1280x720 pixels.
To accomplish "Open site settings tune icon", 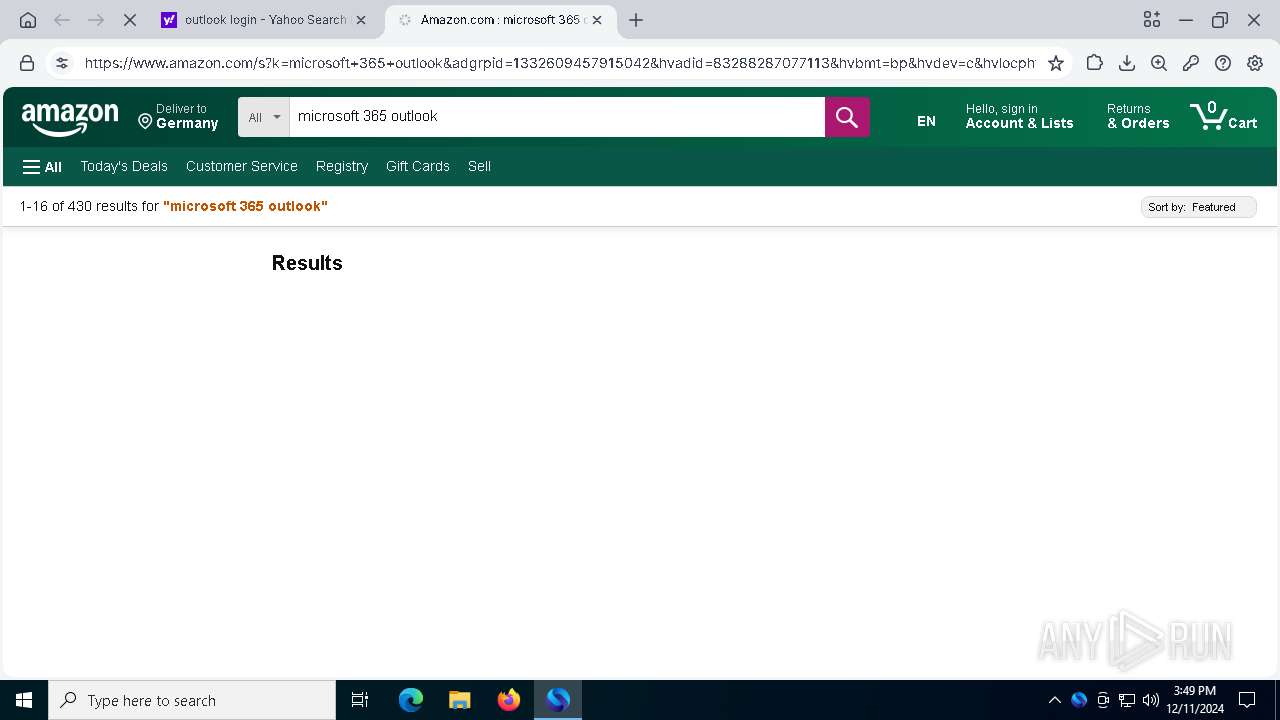I will point(62,63).
